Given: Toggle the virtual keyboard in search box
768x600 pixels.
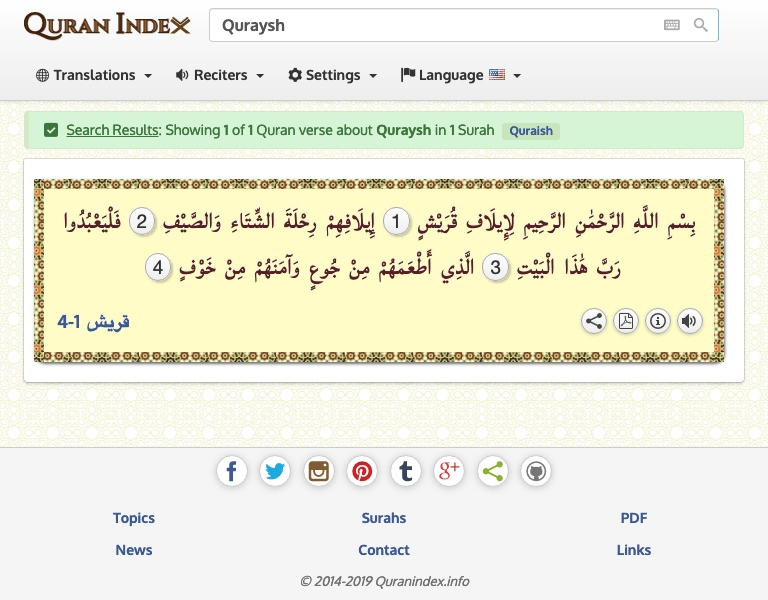Looking at the screenshot, I should pos(672,25).
